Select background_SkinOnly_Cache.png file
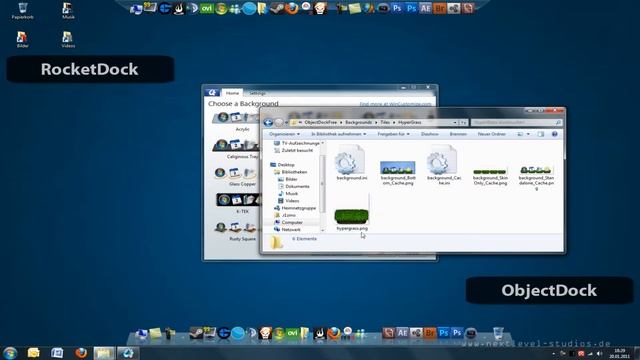Viewport: 640px width, 360px height. (490, 177)
